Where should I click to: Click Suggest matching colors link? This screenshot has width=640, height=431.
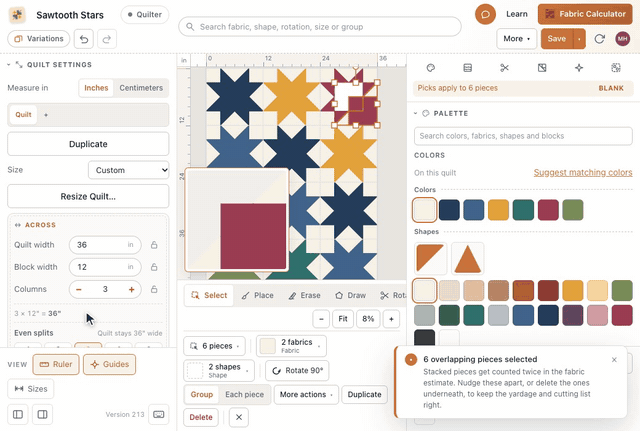[583, 173]
